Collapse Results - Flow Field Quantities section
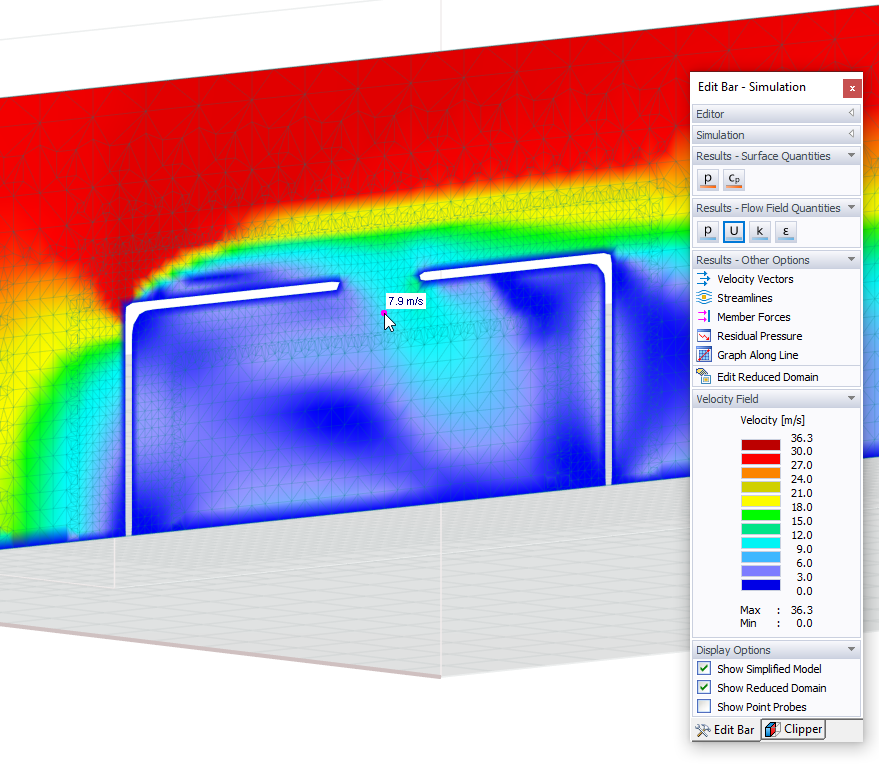This screenshot has height=765, width=879. 851,207
